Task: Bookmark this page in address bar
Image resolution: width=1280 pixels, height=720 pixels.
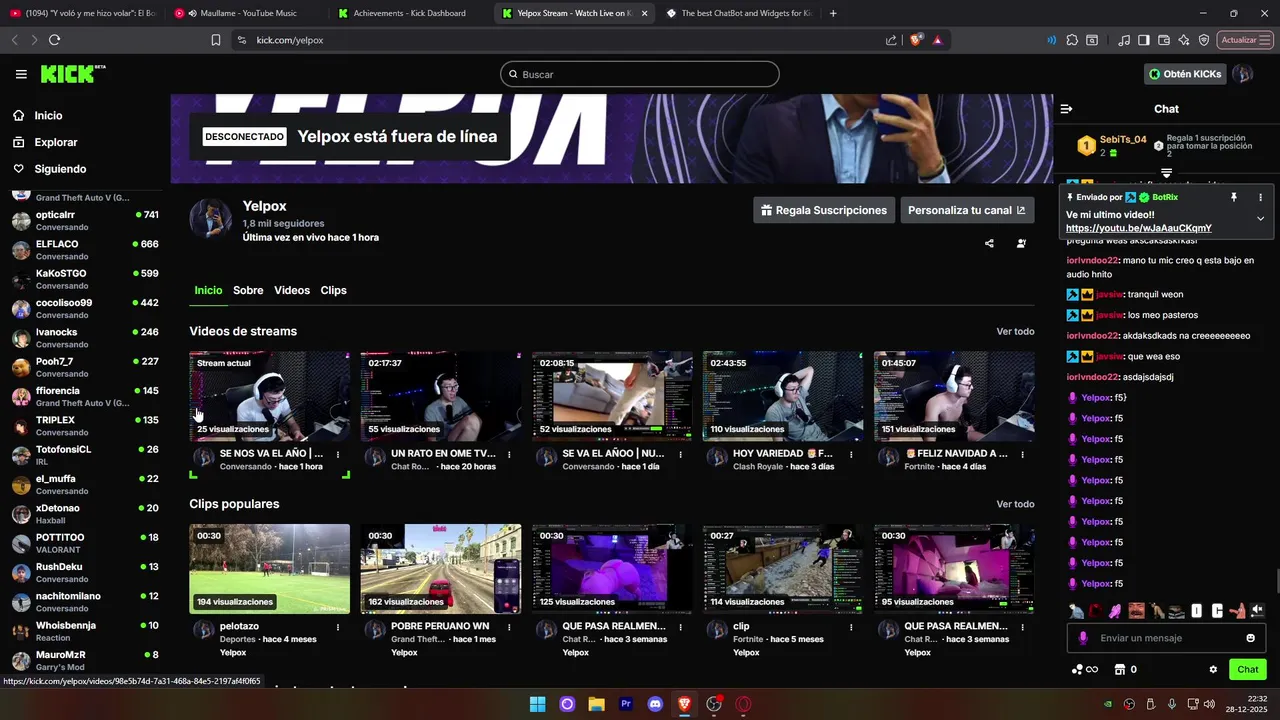Action: click(216, 40)
